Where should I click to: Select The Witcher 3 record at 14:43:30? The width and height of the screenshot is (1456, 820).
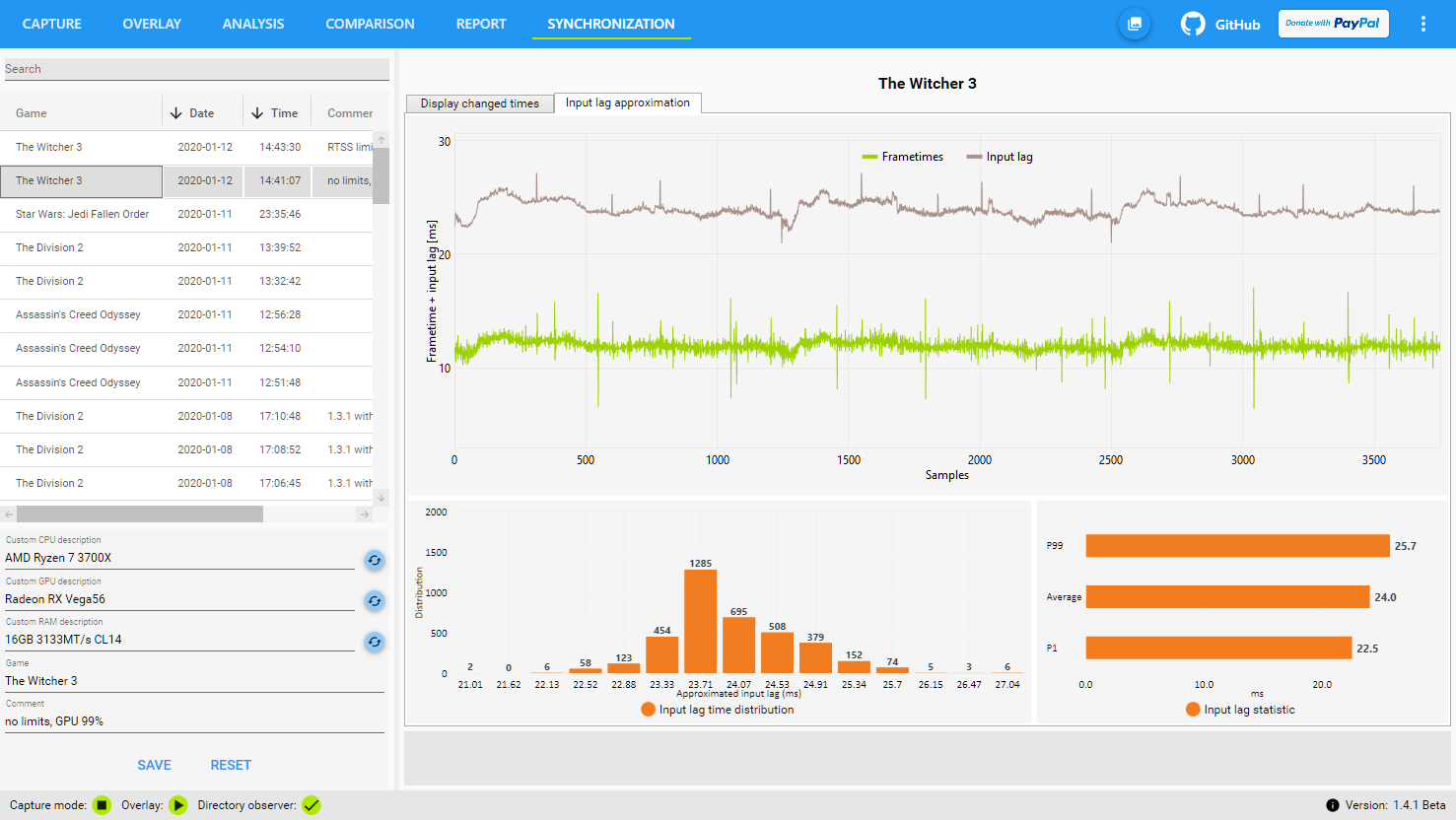point(186,147)
